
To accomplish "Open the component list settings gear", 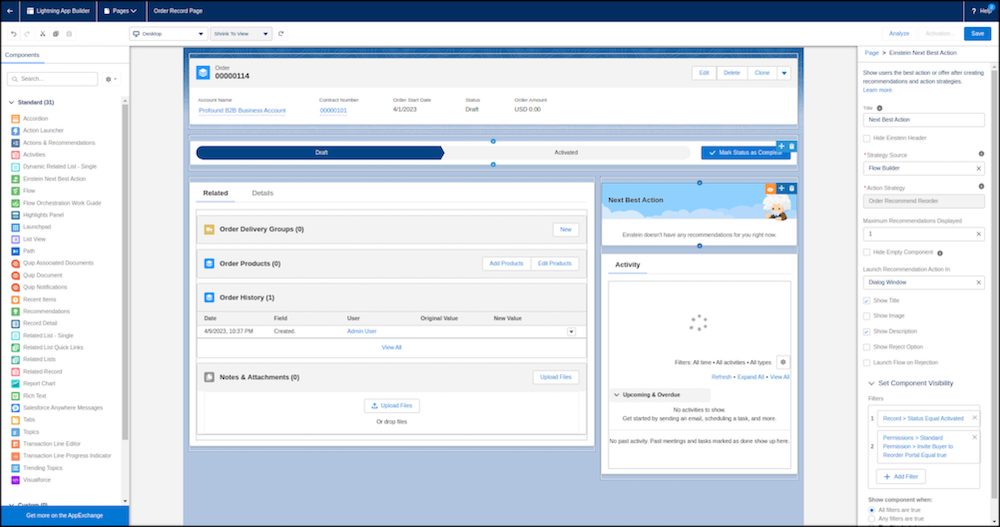I will pos(110,79).
